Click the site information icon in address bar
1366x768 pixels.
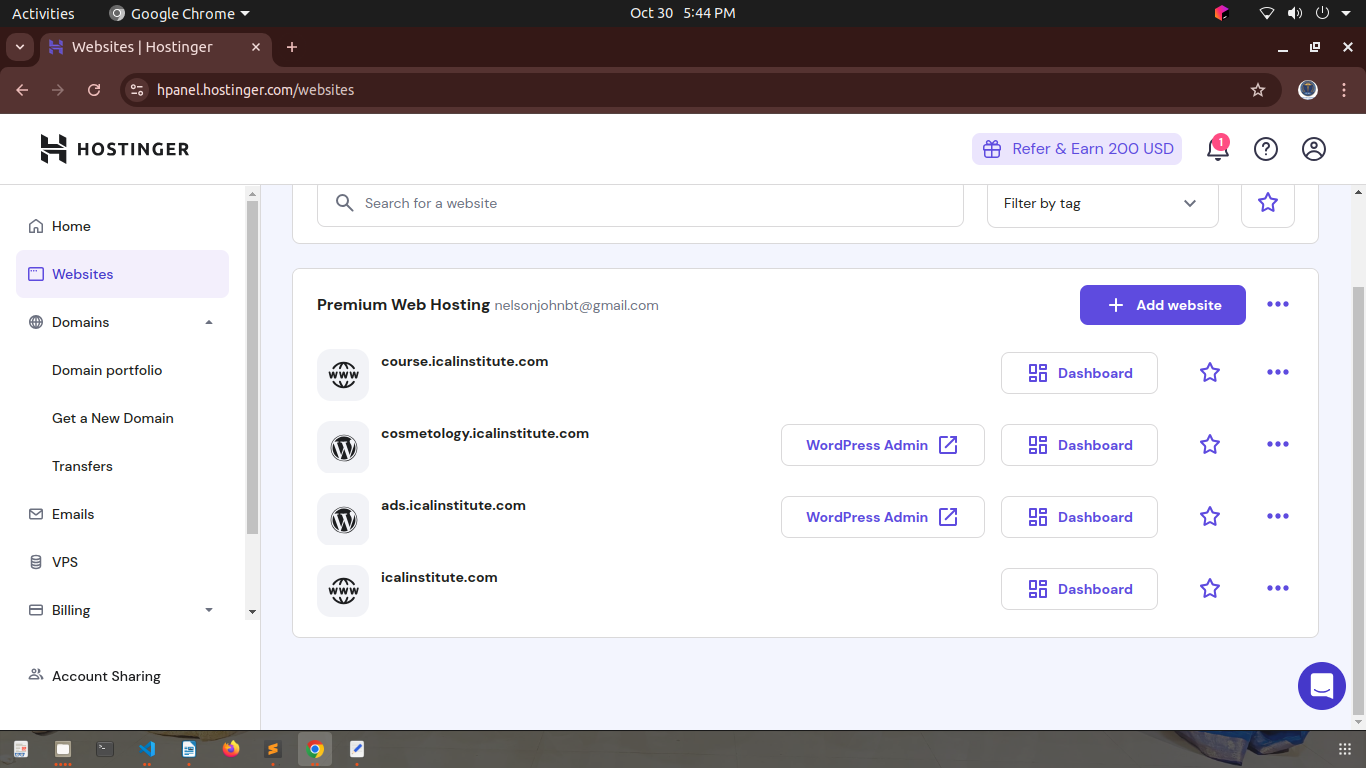click(x=138, y=90)
